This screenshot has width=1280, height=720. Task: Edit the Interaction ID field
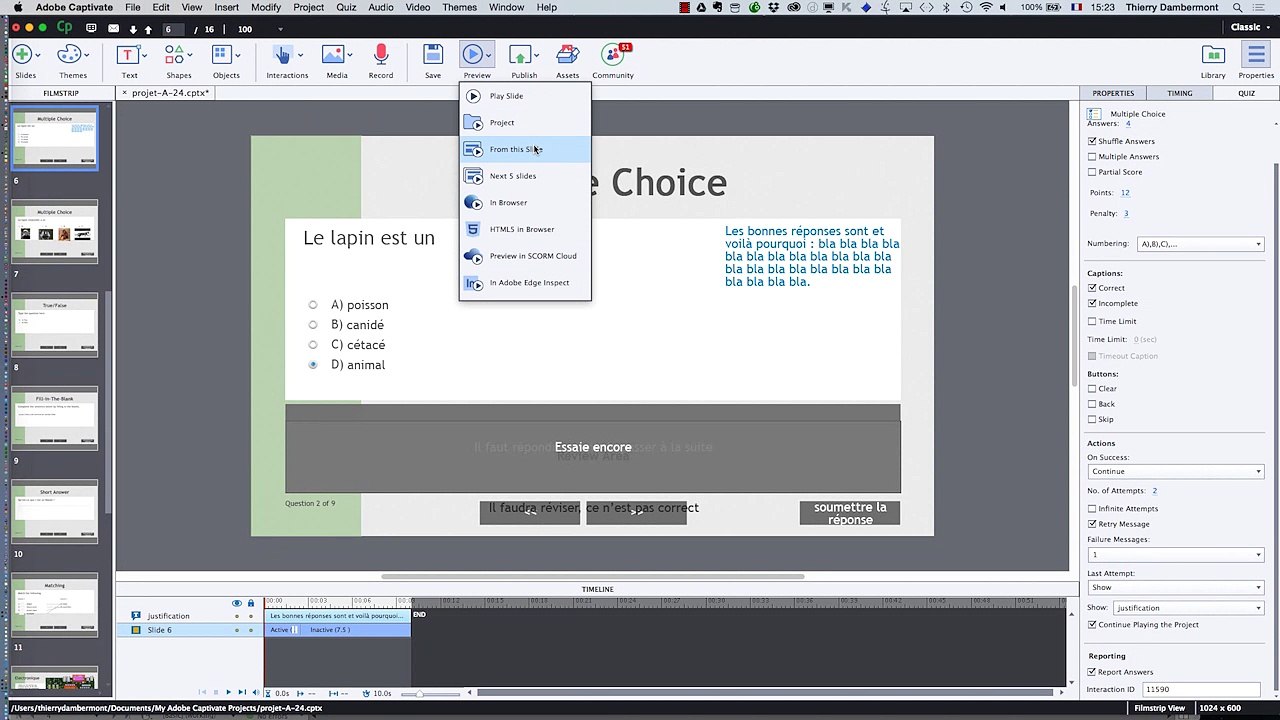1200,689
